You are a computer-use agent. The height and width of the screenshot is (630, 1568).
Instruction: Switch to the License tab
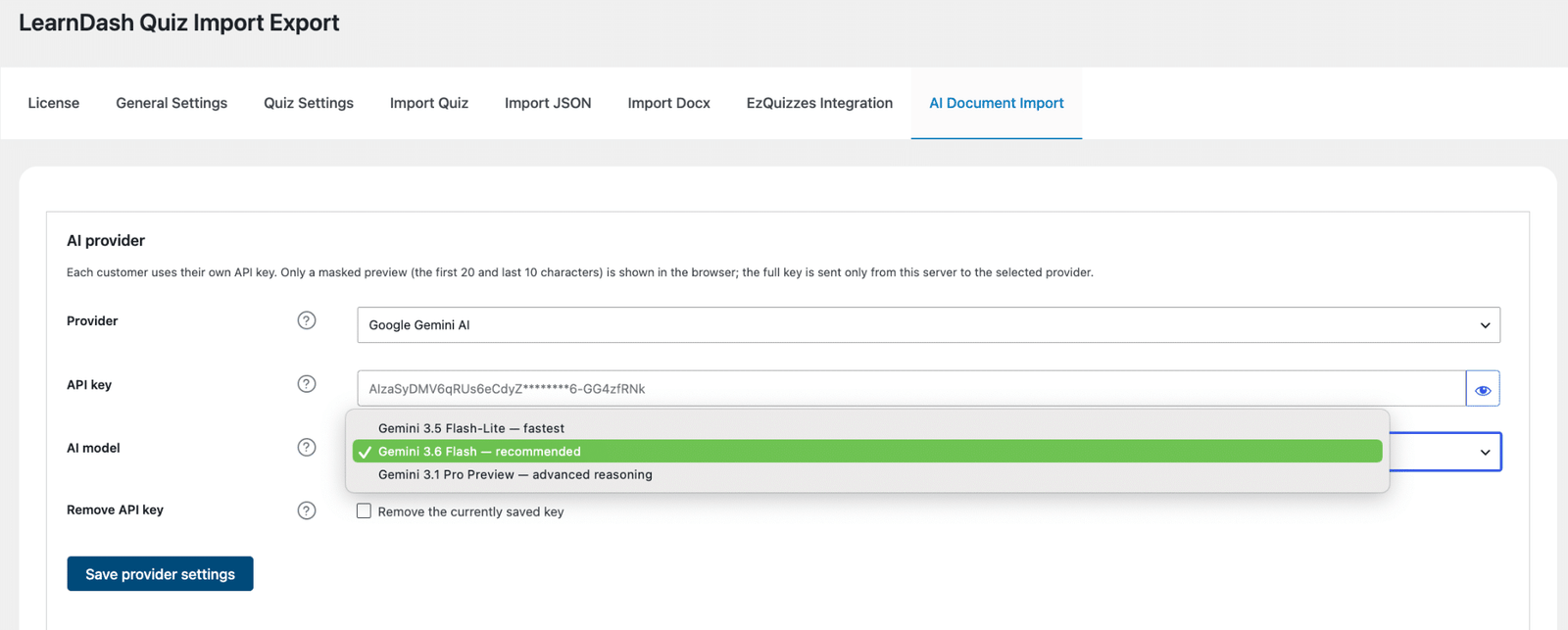[x=54, y=103]
